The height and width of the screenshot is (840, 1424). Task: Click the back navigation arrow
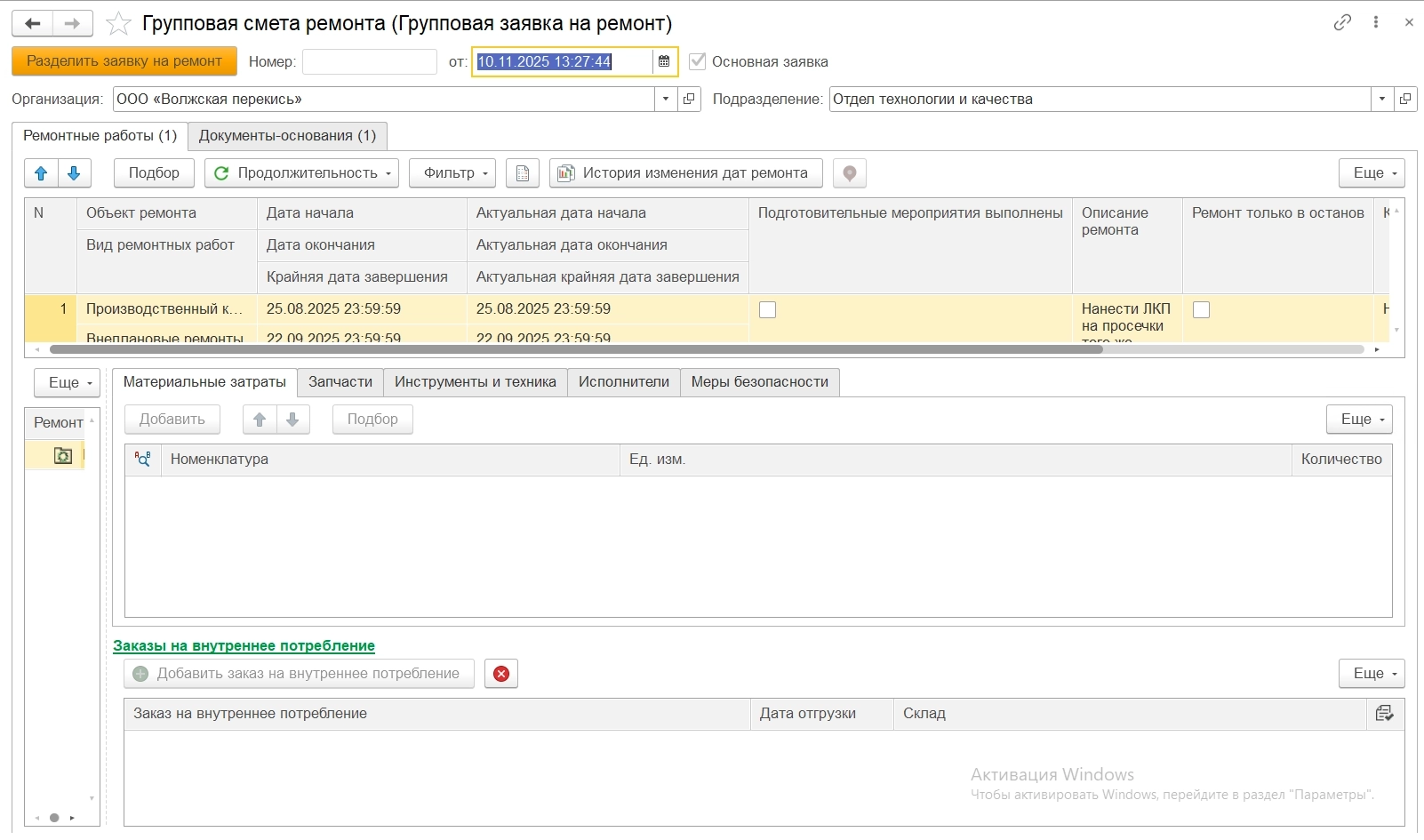click(x=33, y=23)
